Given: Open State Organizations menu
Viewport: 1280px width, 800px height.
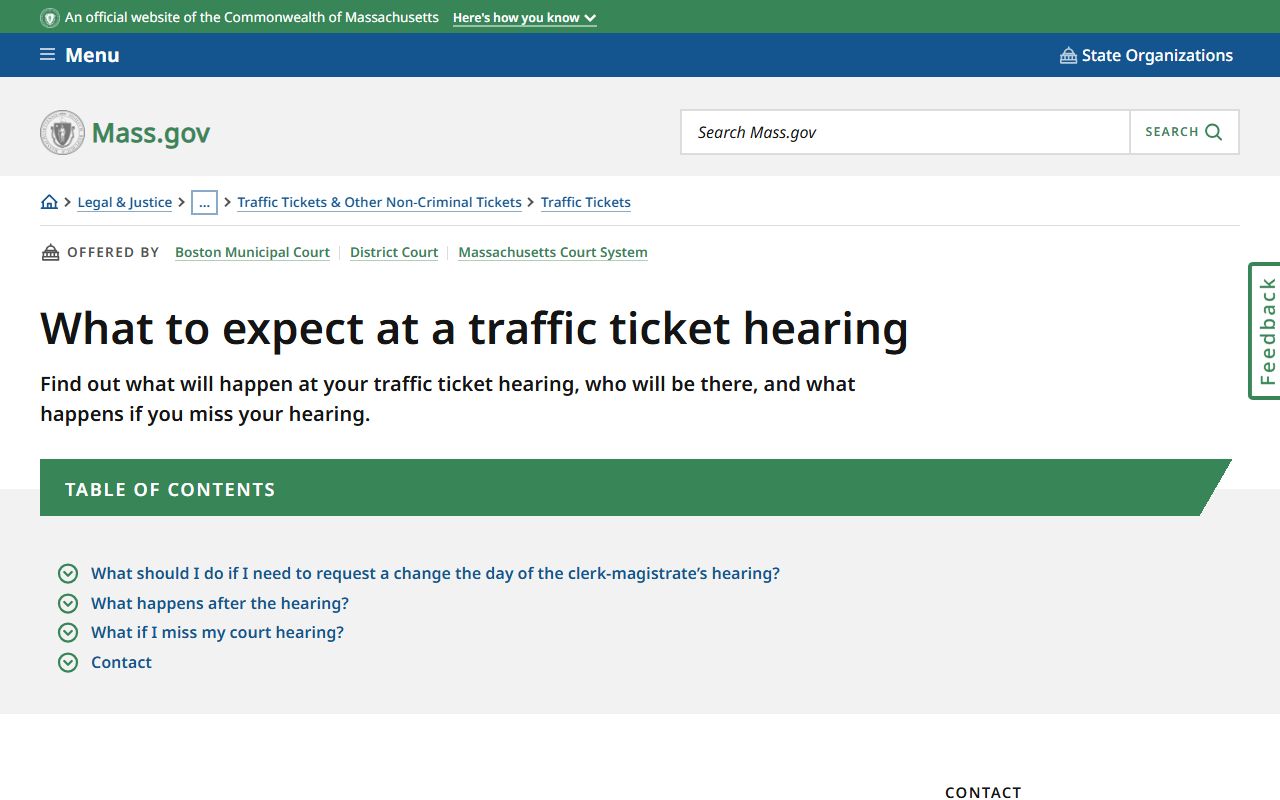Looking at the screenshot, I should point(1146,55).
